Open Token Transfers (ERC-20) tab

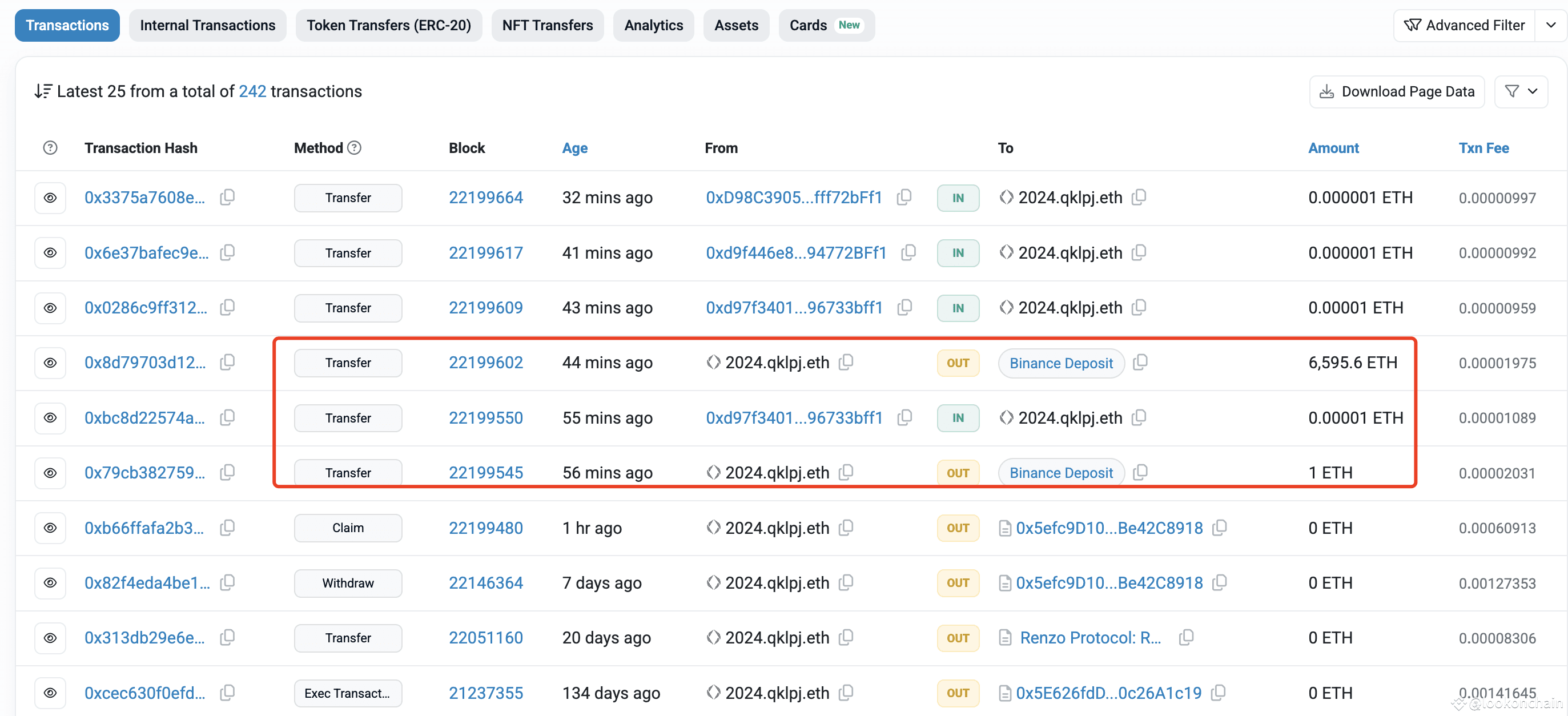point(388,25)
